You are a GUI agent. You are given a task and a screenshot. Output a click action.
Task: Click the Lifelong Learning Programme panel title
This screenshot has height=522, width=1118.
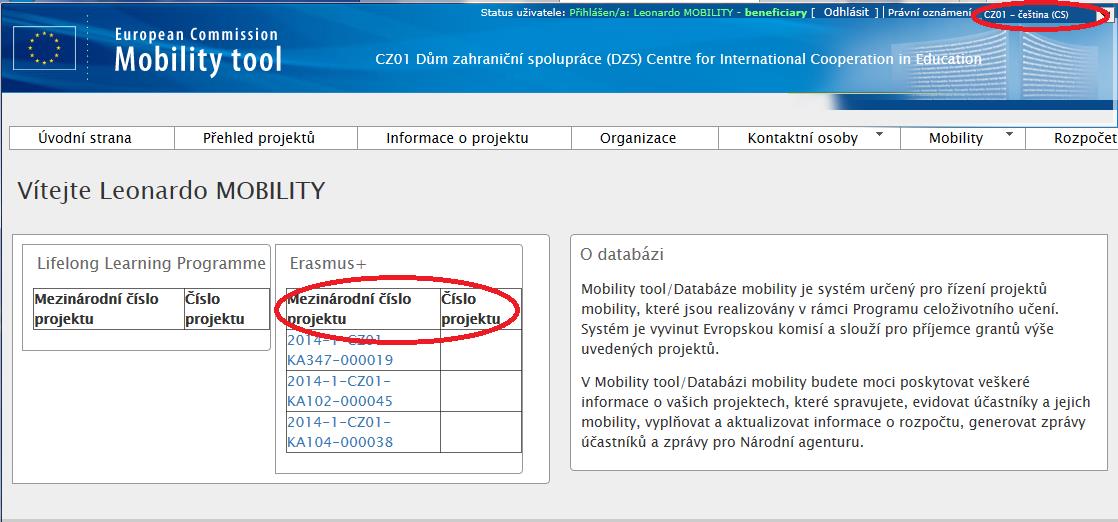tap(151, 263)
